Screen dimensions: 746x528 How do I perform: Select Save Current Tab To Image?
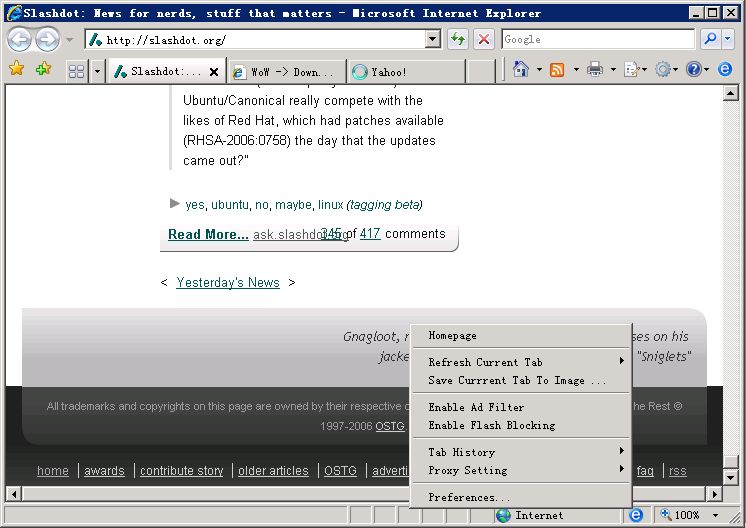[x=521, y=380]
